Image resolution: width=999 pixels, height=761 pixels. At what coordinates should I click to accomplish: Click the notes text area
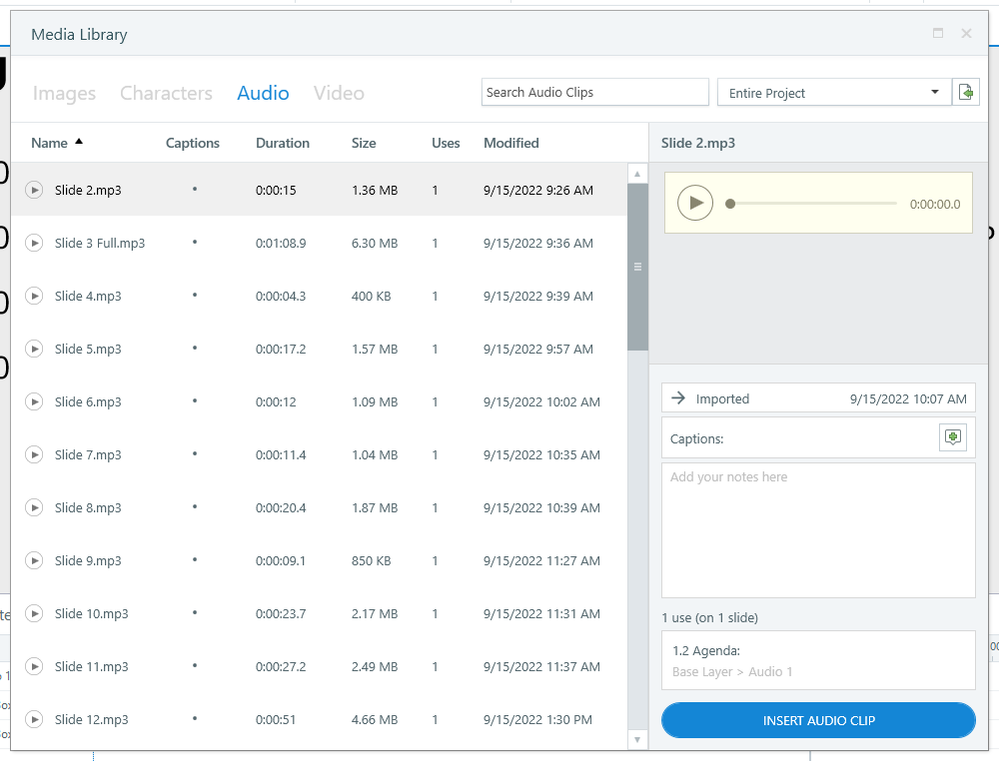tap(818, 530)
